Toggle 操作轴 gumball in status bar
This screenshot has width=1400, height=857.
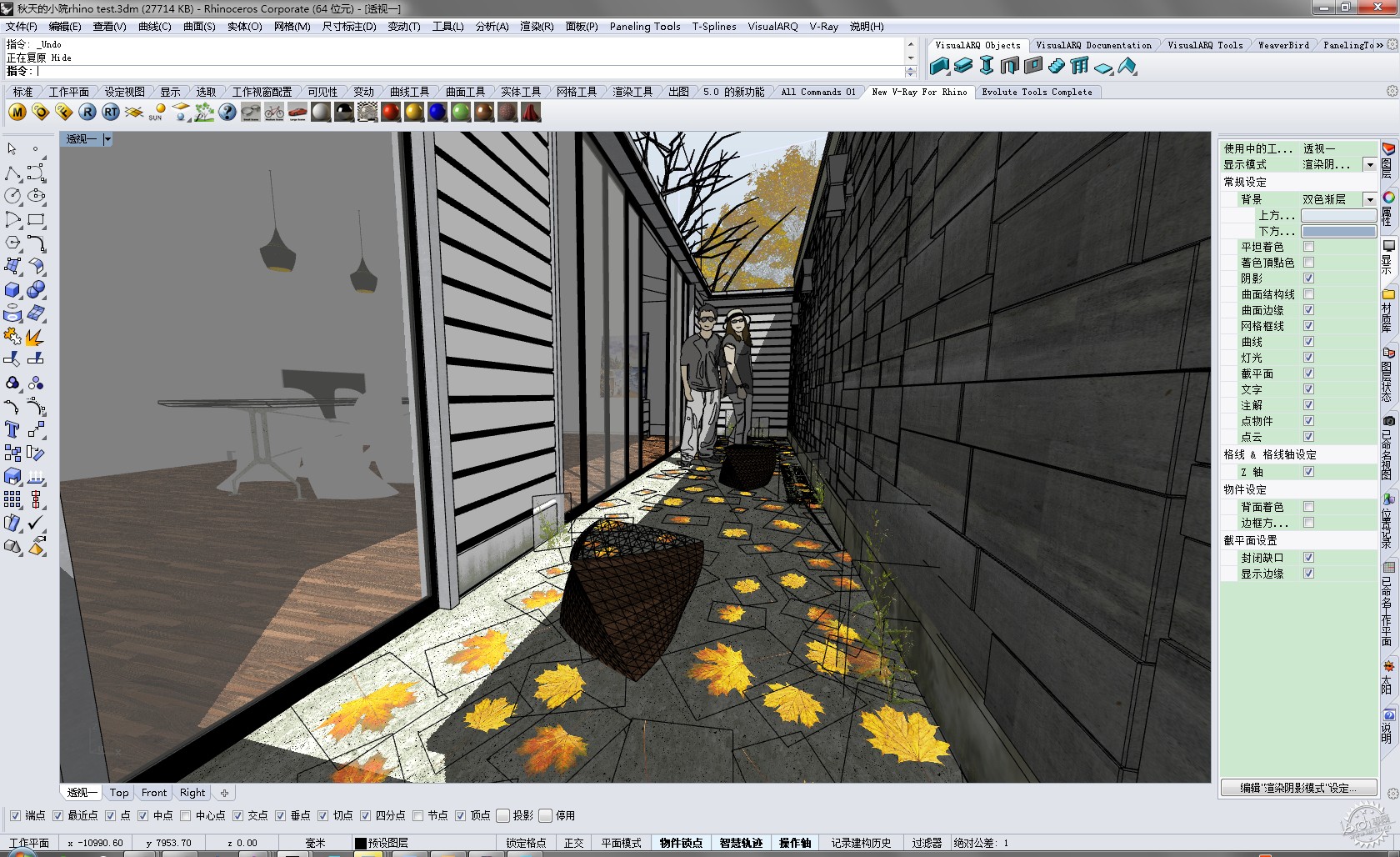click(x=795, y=843)
